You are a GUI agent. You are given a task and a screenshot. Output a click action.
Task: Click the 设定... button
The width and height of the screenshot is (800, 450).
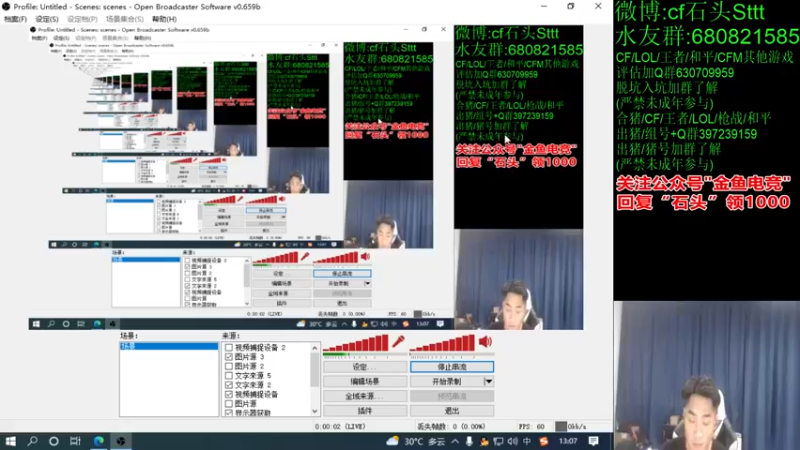(365, 367)
